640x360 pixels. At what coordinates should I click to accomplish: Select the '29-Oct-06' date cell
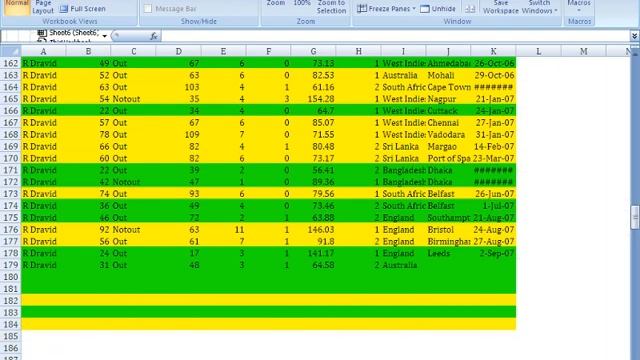(493, 75)
